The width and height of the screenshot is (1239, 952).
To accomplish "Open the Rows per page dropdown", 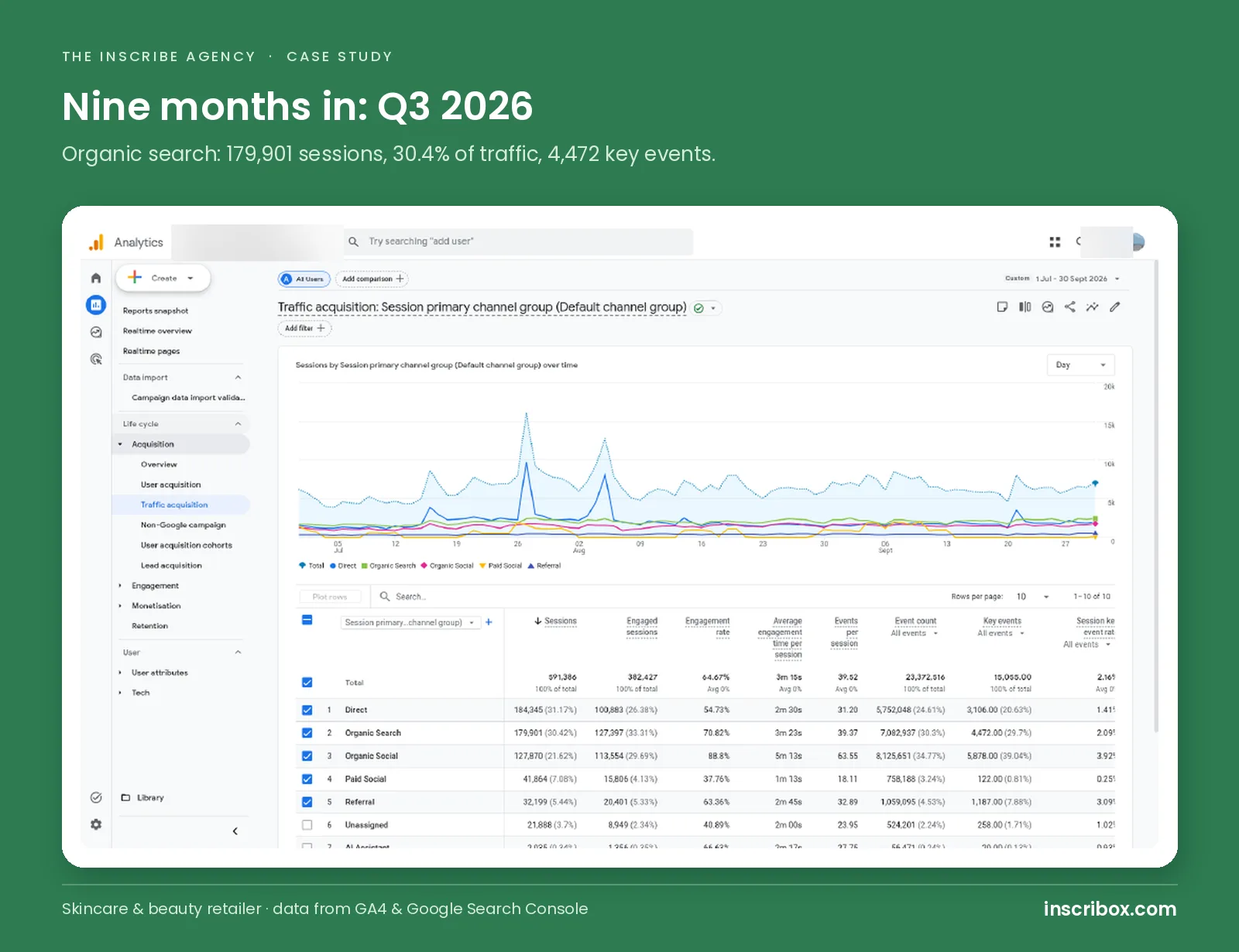I will [x=1032, y=597].
